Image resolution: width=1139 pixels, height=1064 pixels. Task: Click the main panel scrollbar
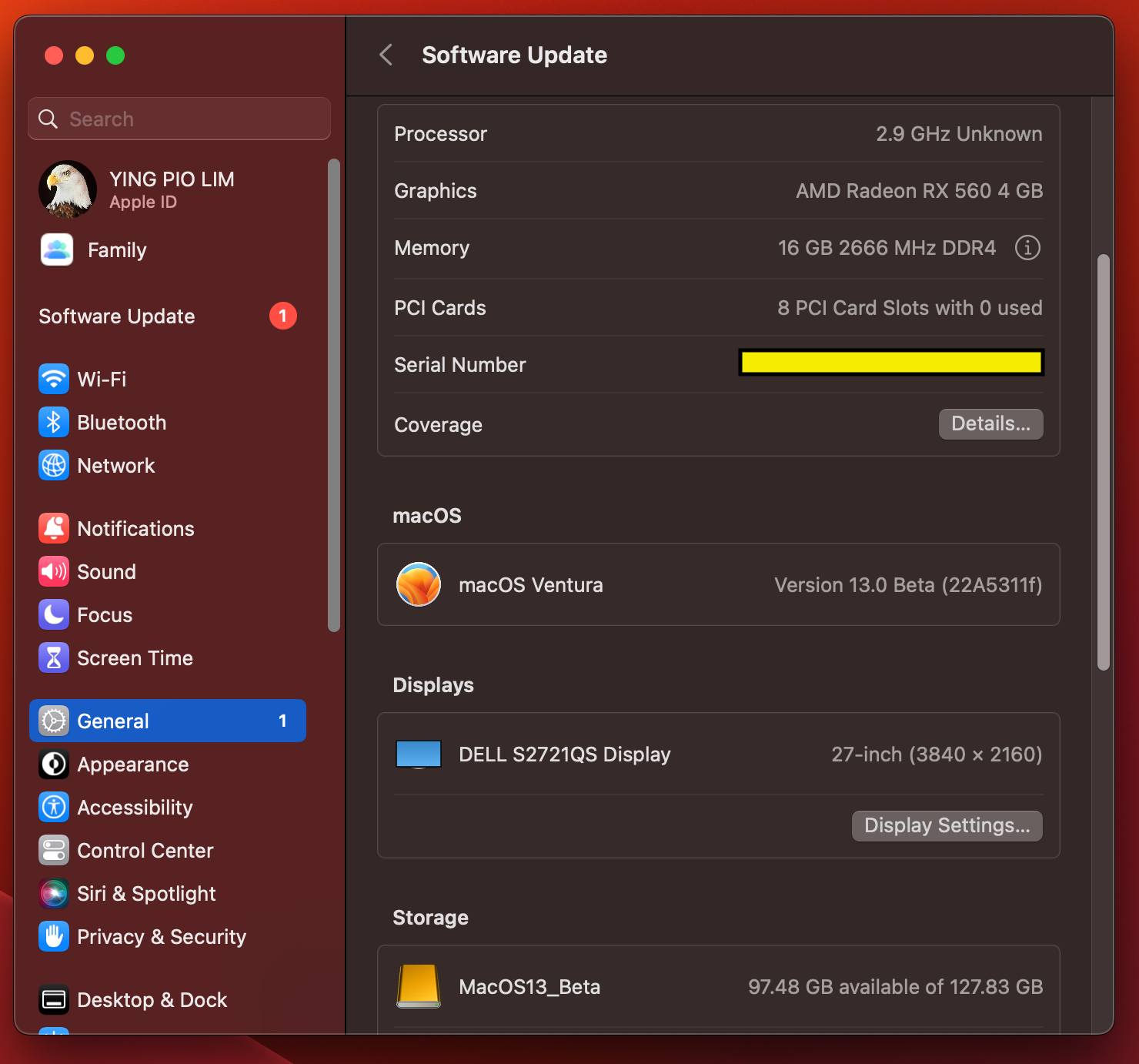[1103, 462]
